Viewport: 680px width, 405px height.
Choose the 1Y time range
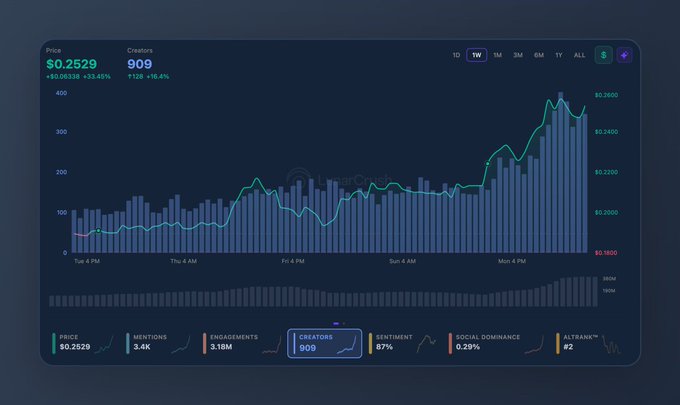[559, 55]
